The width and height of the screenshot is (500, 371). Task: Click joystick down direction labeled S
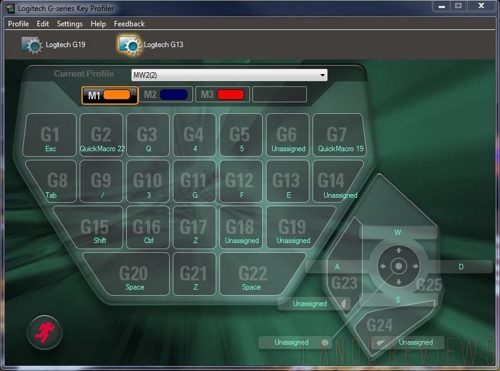398,300
